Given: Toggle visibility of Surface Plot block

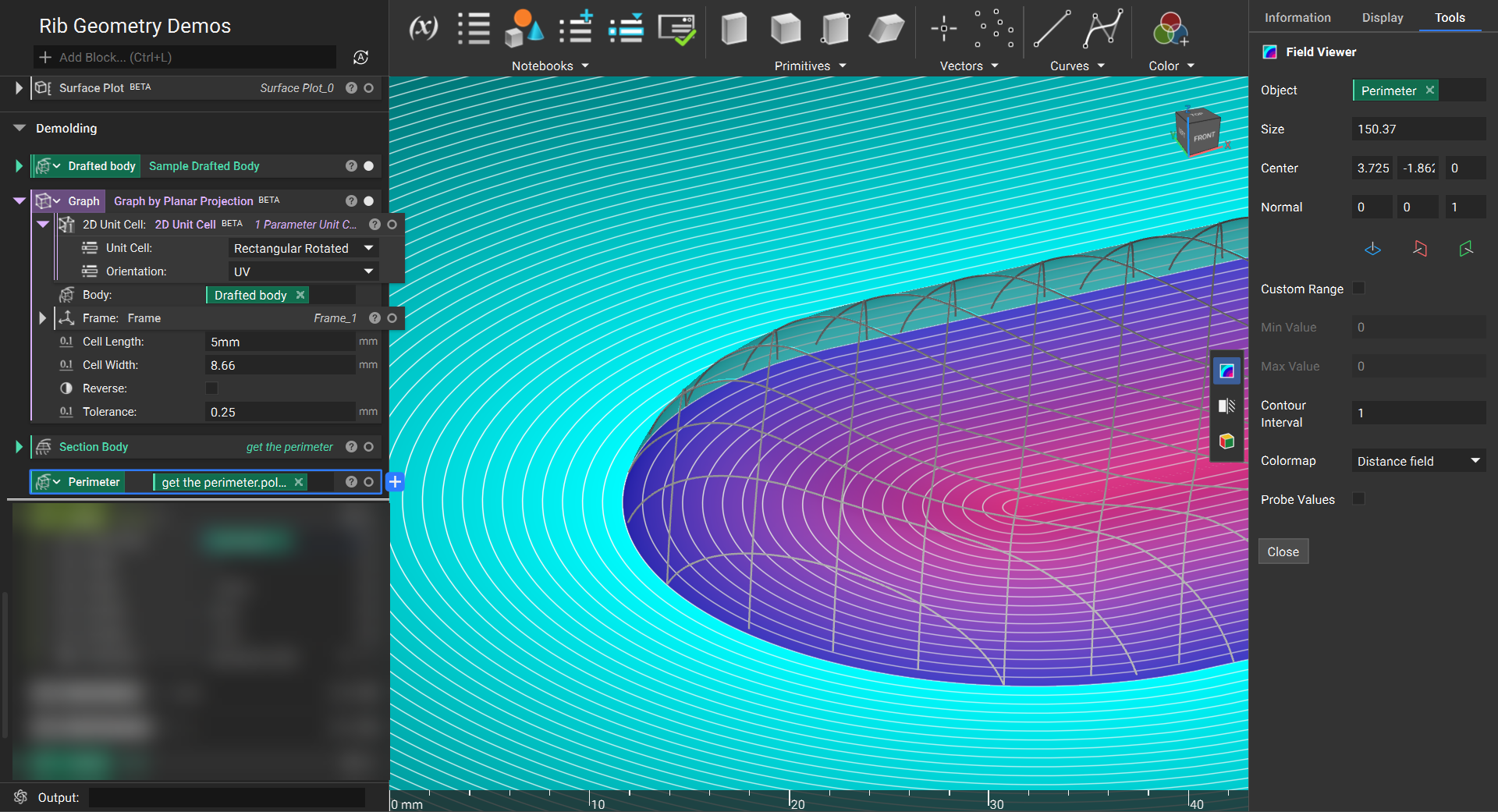Looking at the screenshot, I should pos(368,88).
